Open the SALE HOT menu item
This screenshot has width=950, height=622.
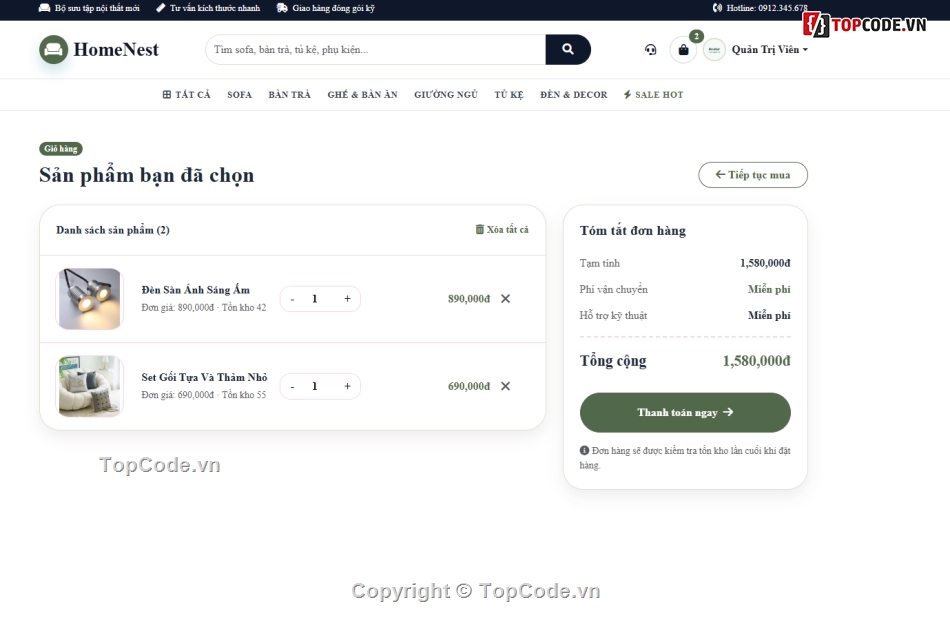pyautogui.click(x=654, y=94)
